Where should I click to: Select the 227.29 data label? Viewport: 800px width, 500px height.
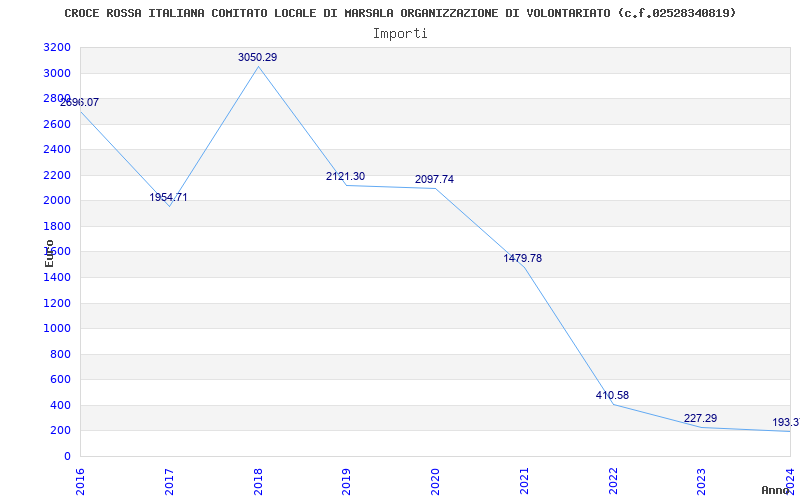point(701,418)
